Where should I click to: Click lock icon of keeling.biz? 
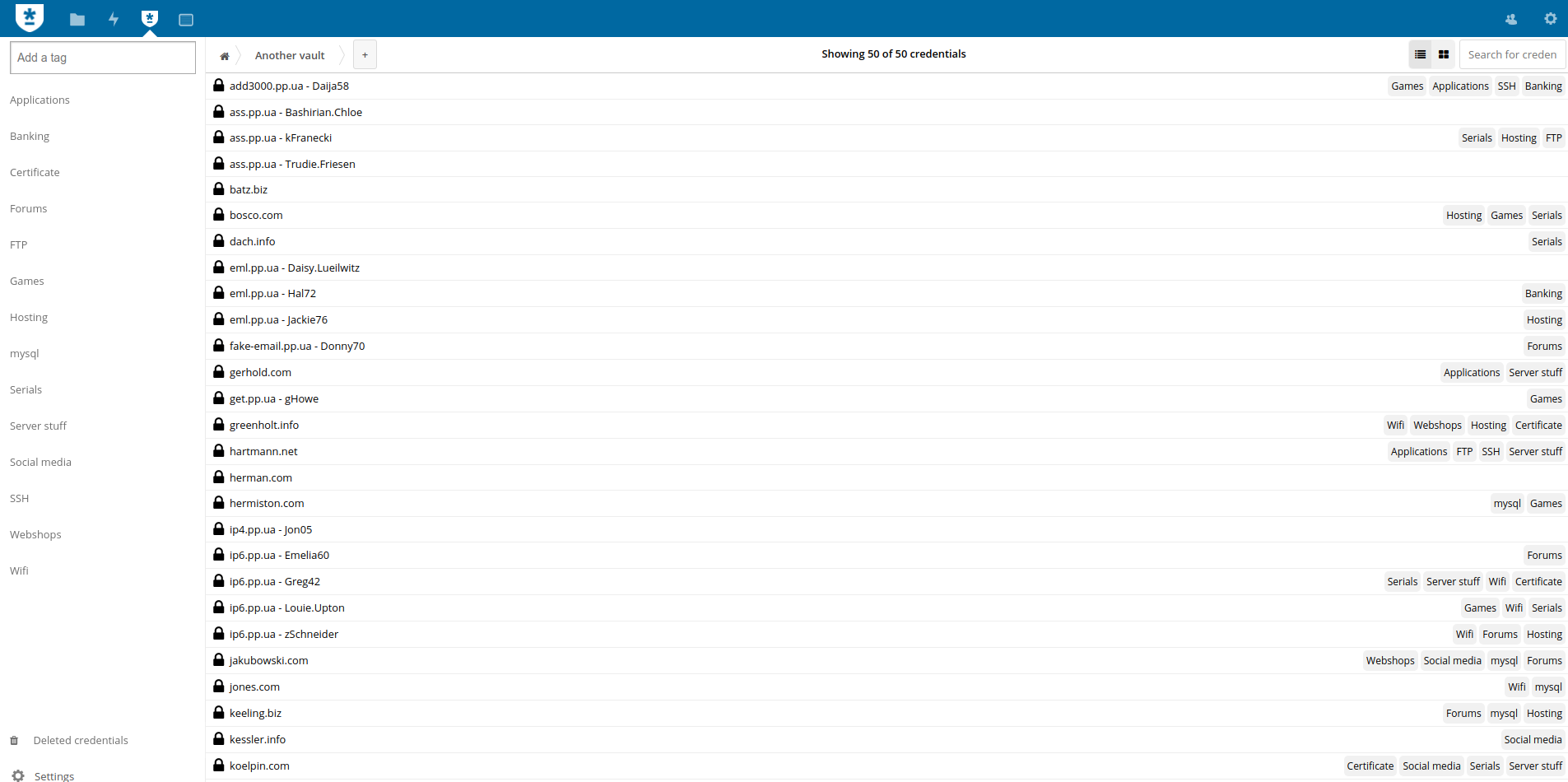point(218,712)
